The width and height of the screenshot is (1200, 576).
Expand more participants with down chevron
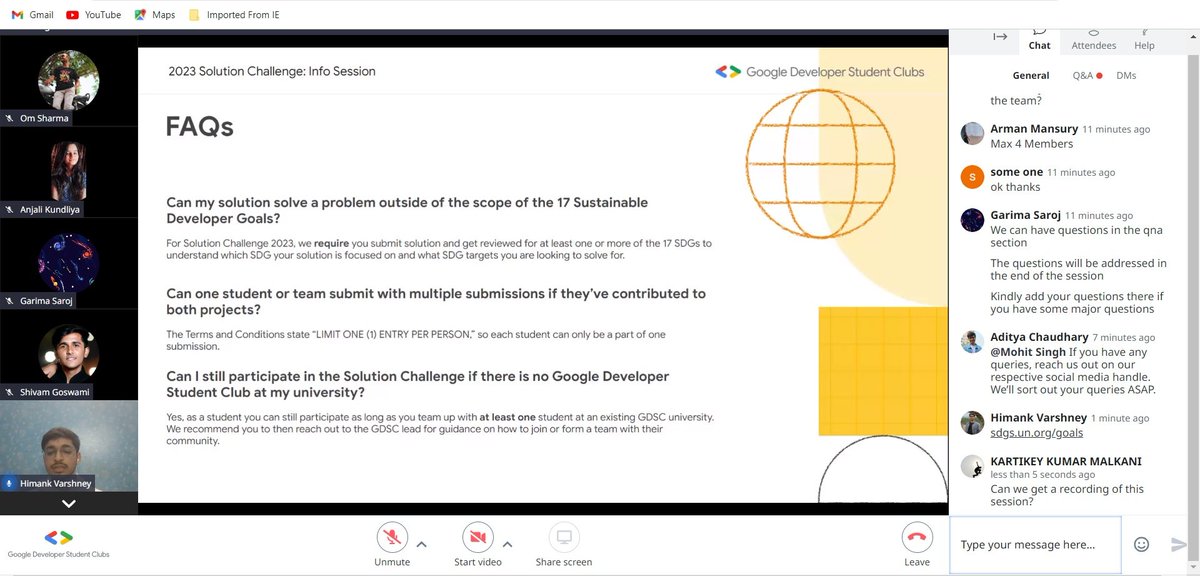coord(68,503)
